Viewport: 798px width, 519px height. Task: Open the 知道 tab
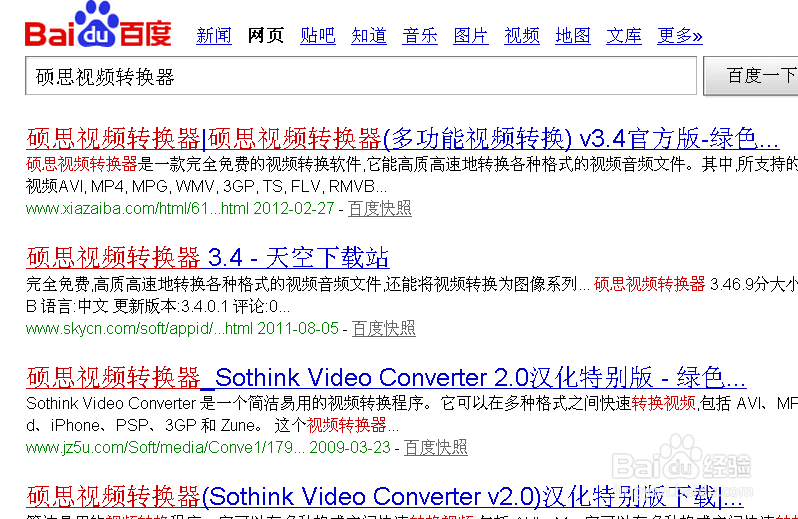(369, 36)
